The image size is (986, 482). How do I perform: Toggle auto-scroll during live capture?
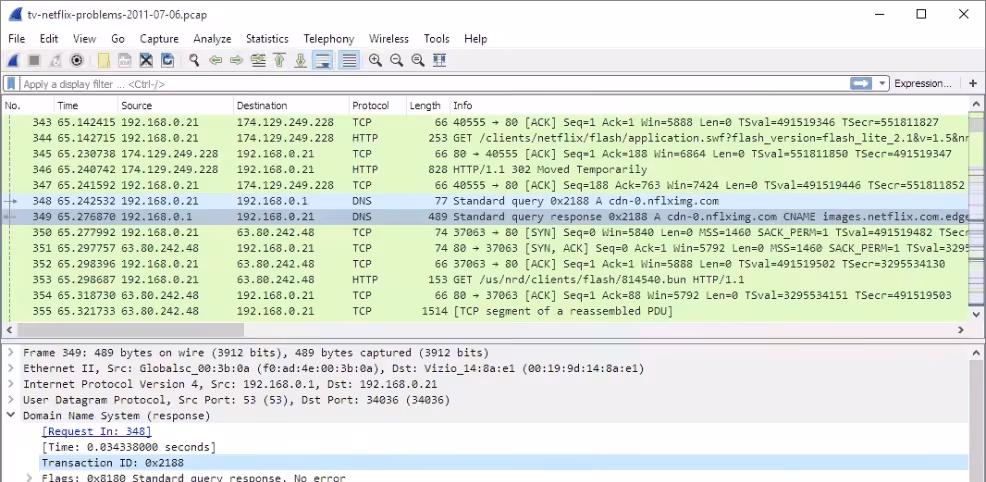click(x=323, y=60)
